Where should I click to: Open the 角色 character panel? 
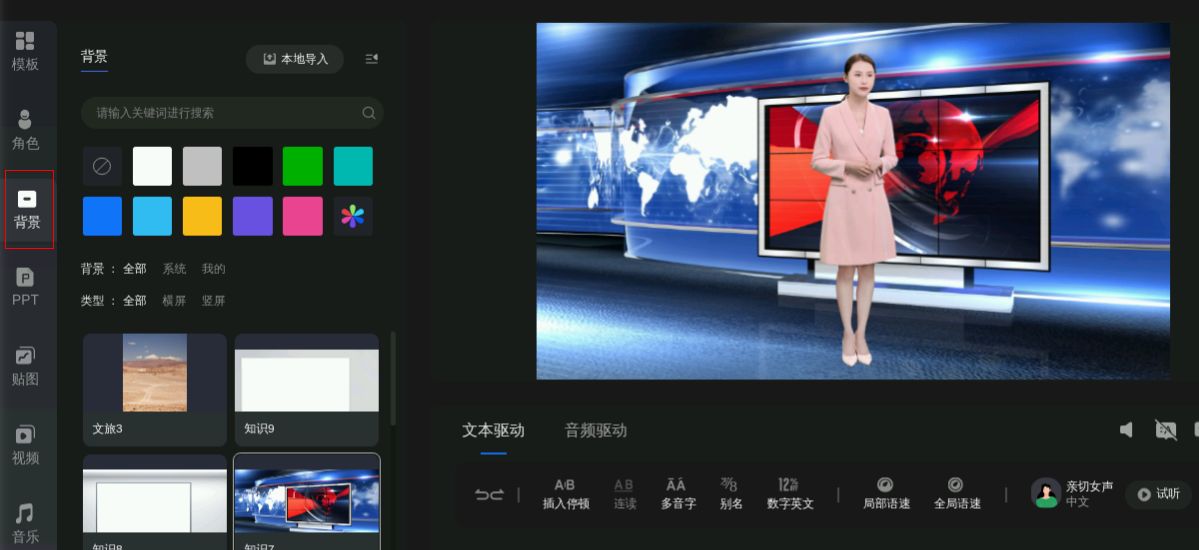[x=25, y=130]
